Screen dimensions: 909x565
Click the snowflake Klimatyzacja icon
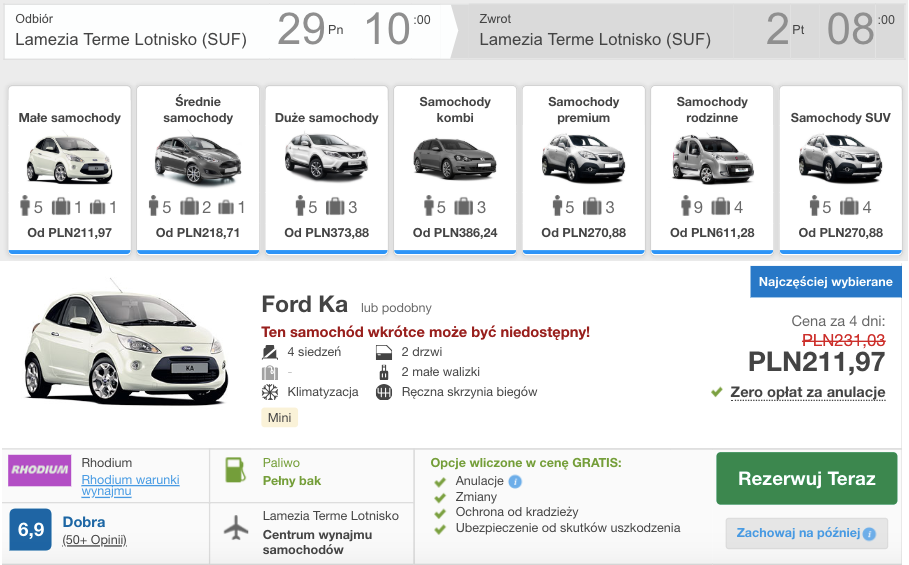[270, 392]
